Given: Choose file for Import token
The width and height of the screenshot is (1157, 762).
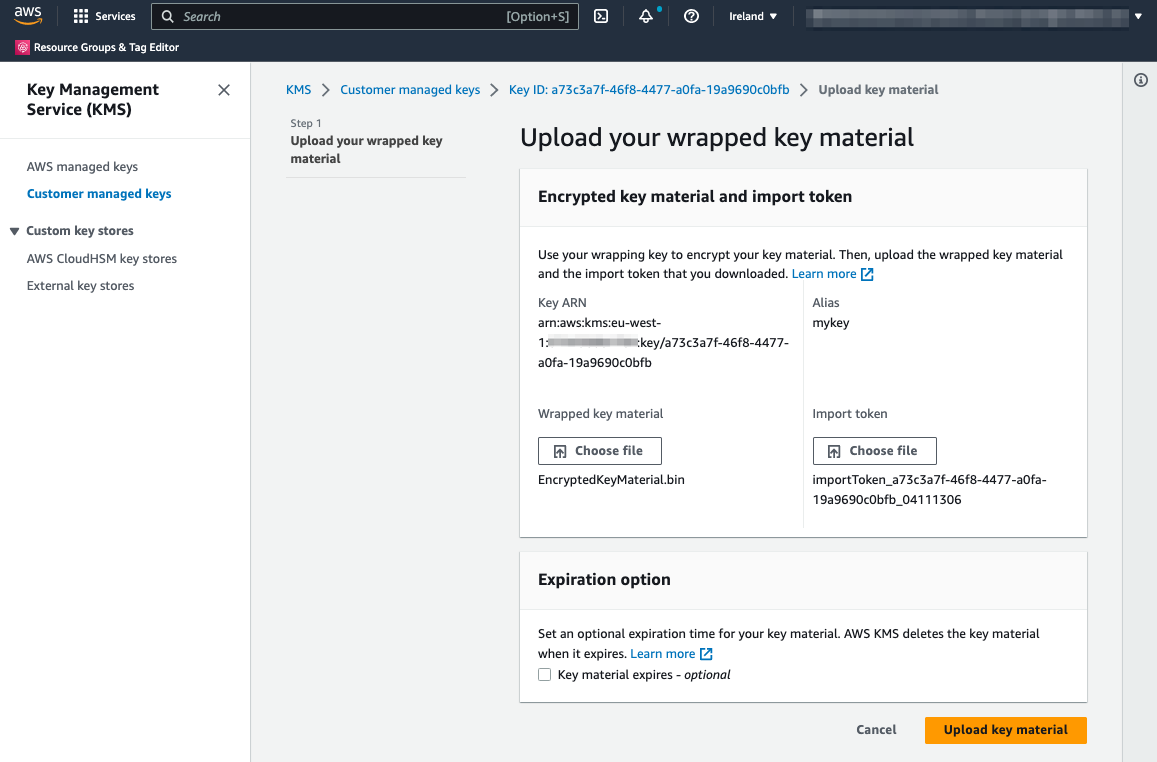Looking at the screenshot, I should point(874,451).
